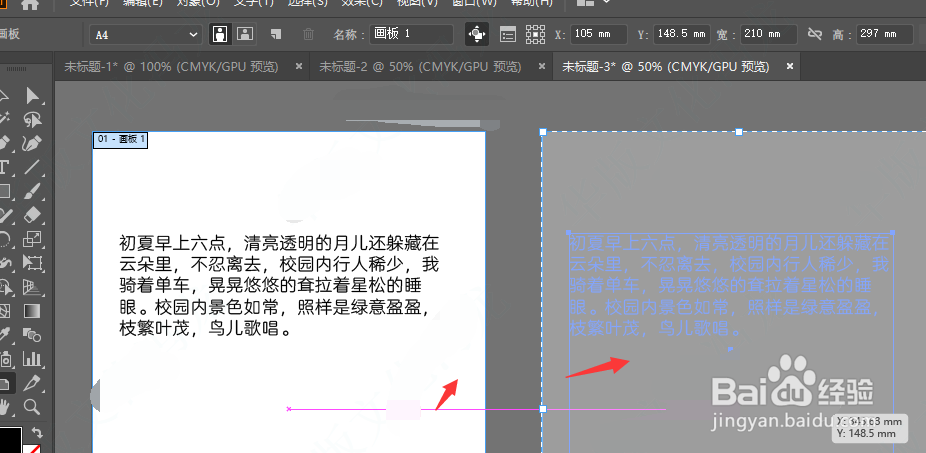926x453 pixels.
Task: Open the 效果(C) menu
Action: pyautogui.click(x=362, y=3)
